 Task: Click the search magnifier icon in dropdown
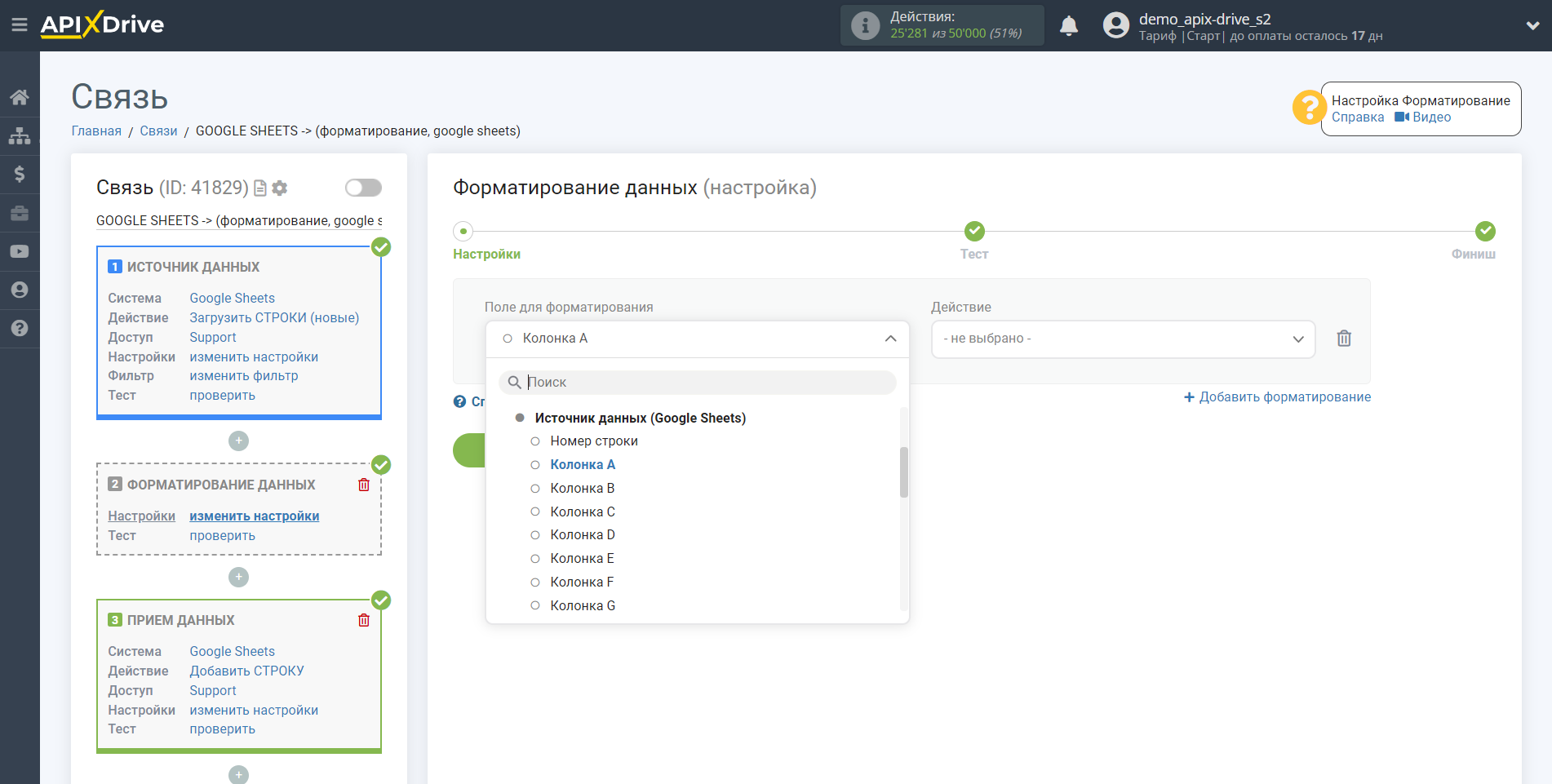tap(514, 382)
